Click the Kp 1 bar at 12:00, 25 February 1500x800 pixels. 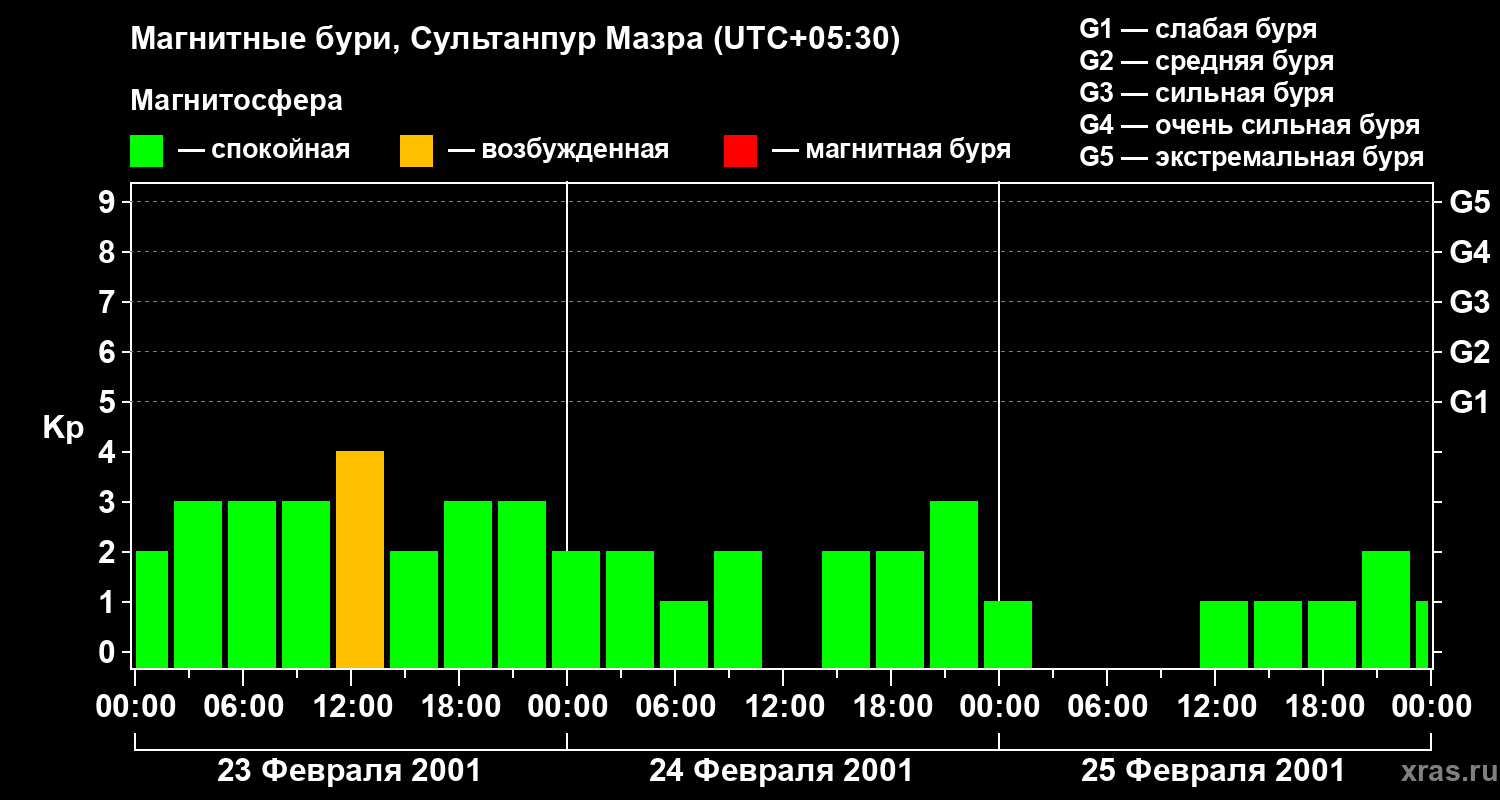point(1224,635)
